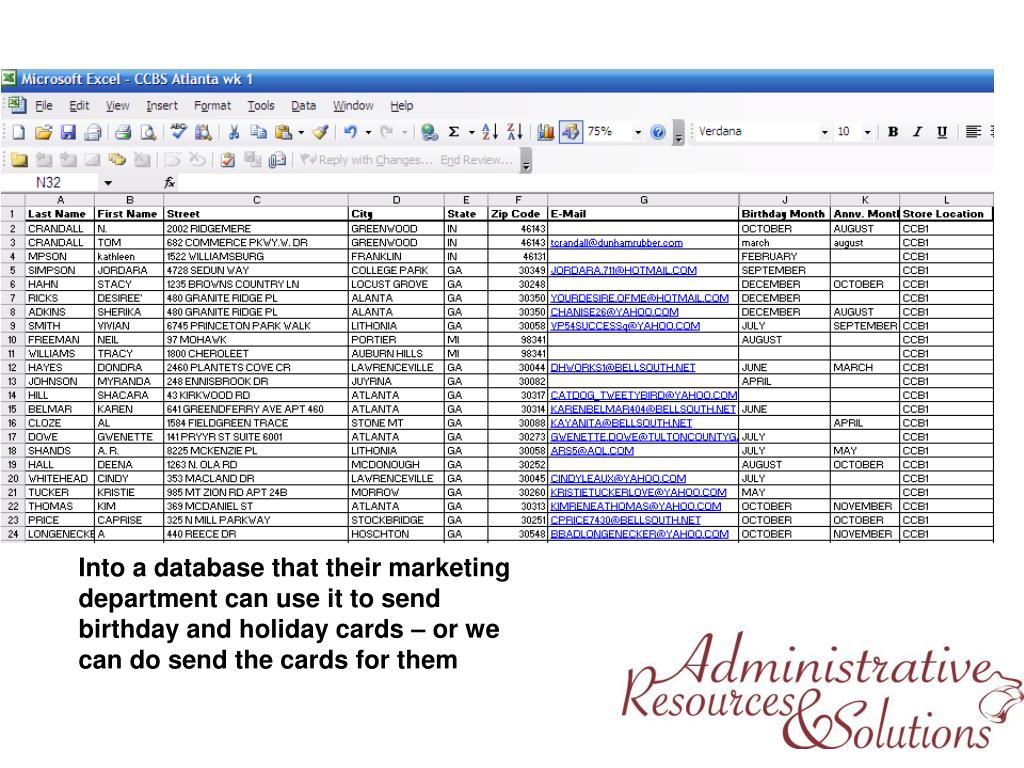Open the Edit menu
Screen dimensions: 1024x768
click(79, 106)
